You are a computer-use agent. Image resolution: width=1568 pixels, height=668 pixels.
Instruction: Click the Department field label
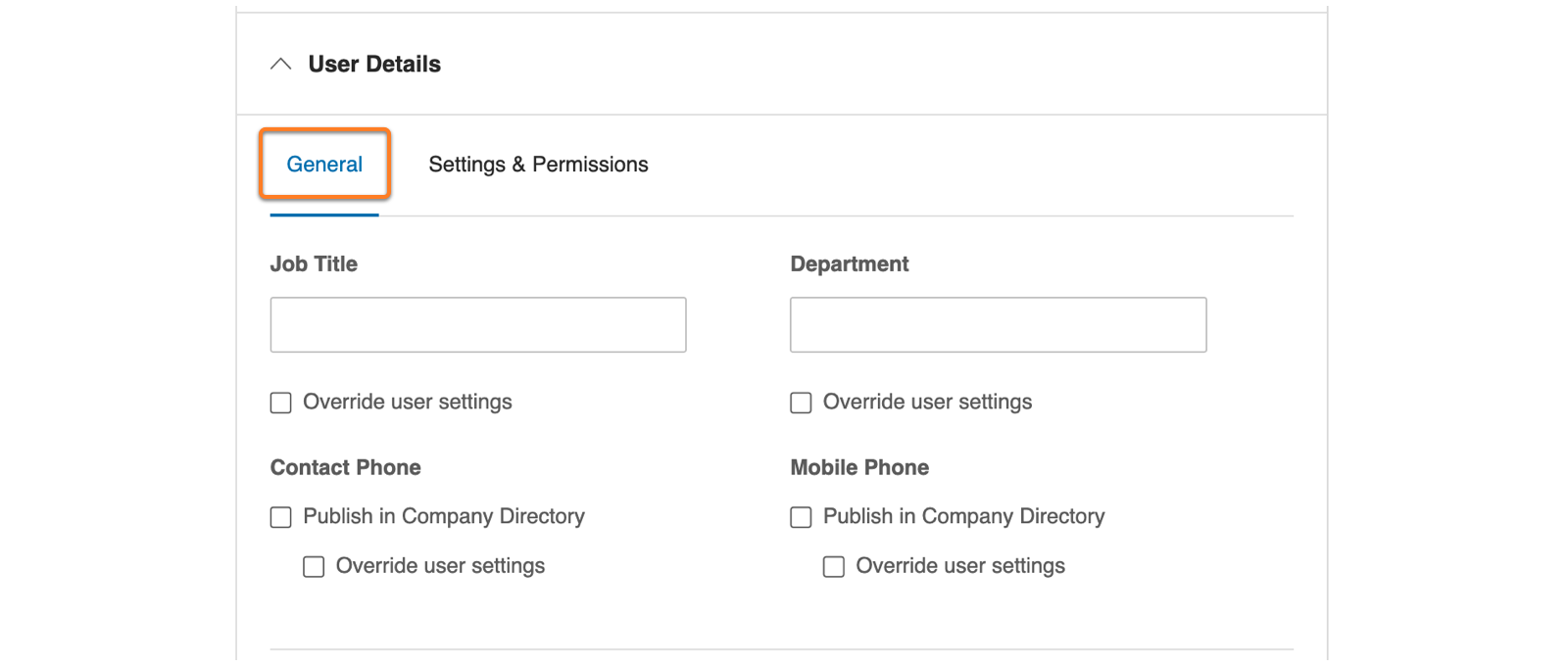pos(849,264)
